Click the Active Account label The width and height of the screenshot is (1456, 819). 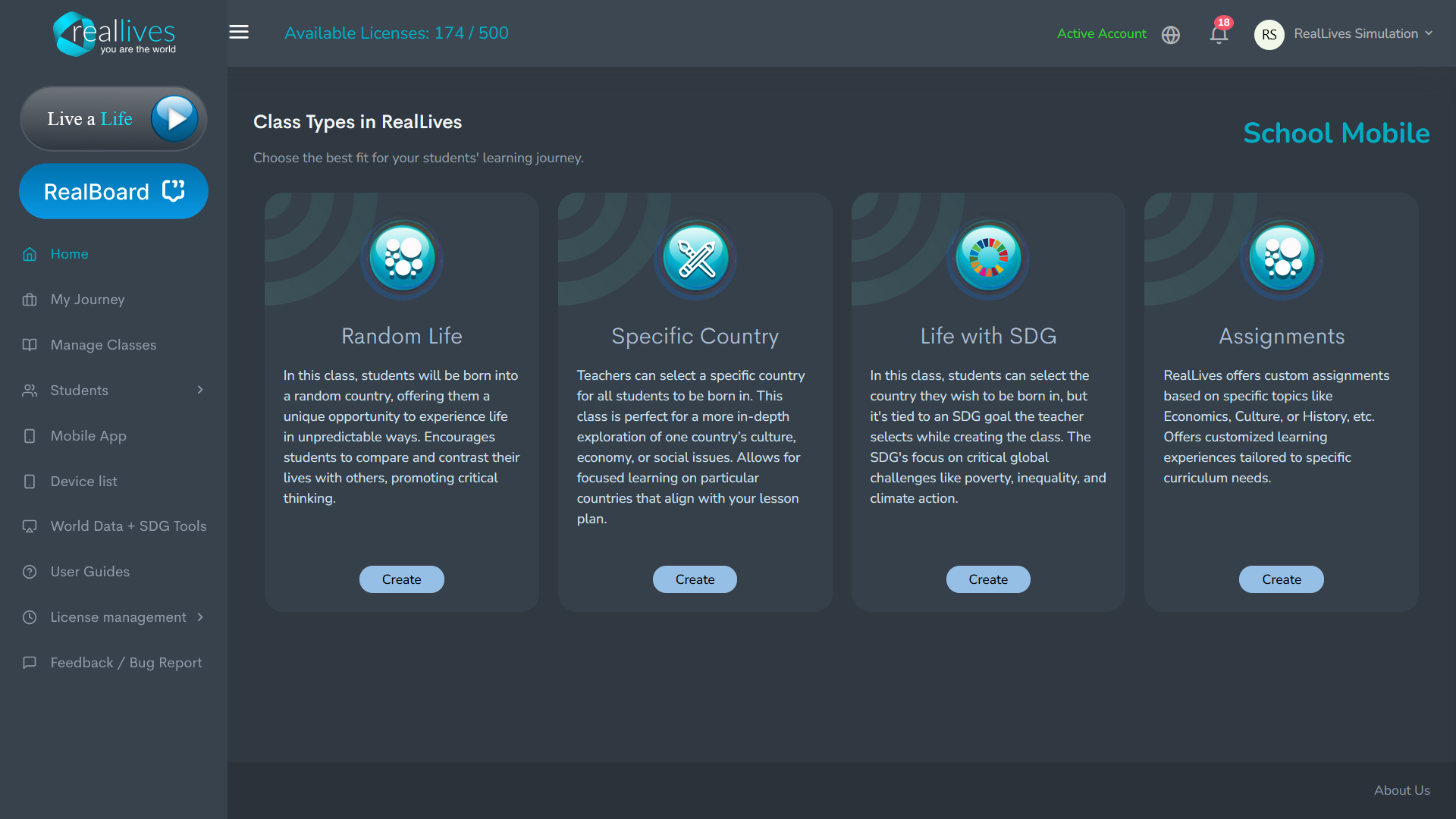coord(1102,33)
